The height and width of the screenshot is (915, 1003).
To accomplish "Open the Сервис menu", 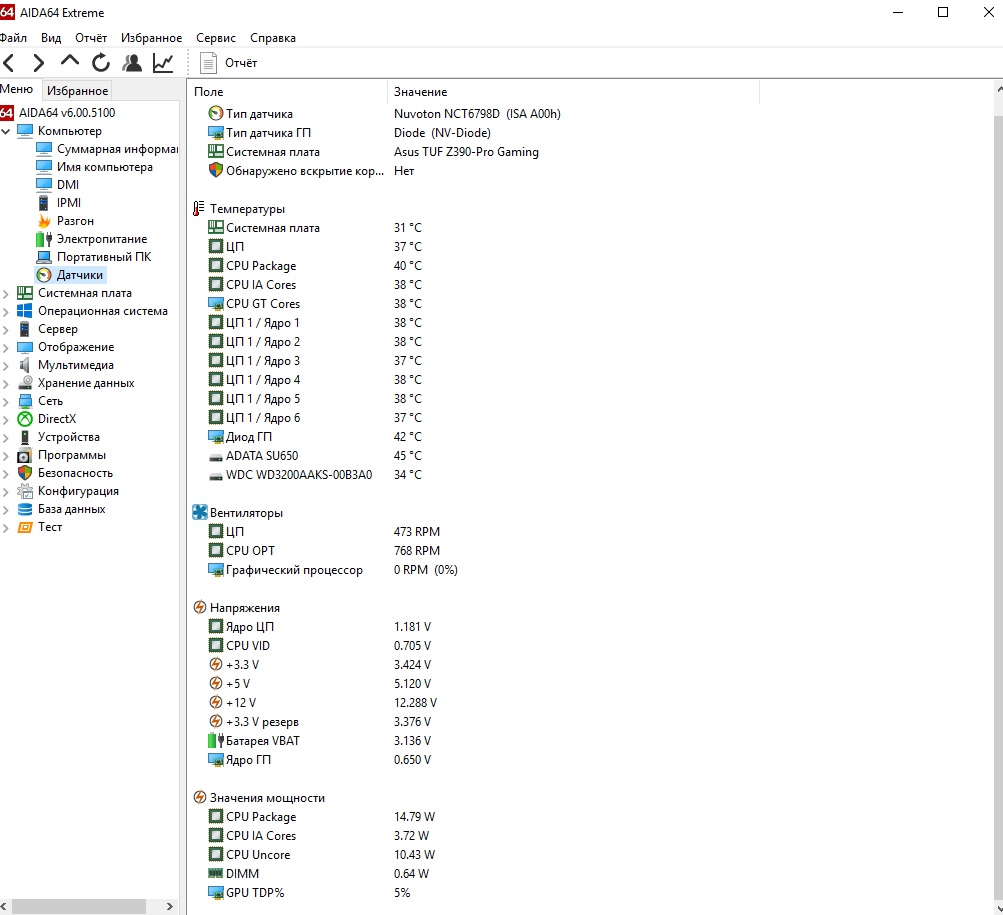I will pyautogui.click(x=216, y=38).
